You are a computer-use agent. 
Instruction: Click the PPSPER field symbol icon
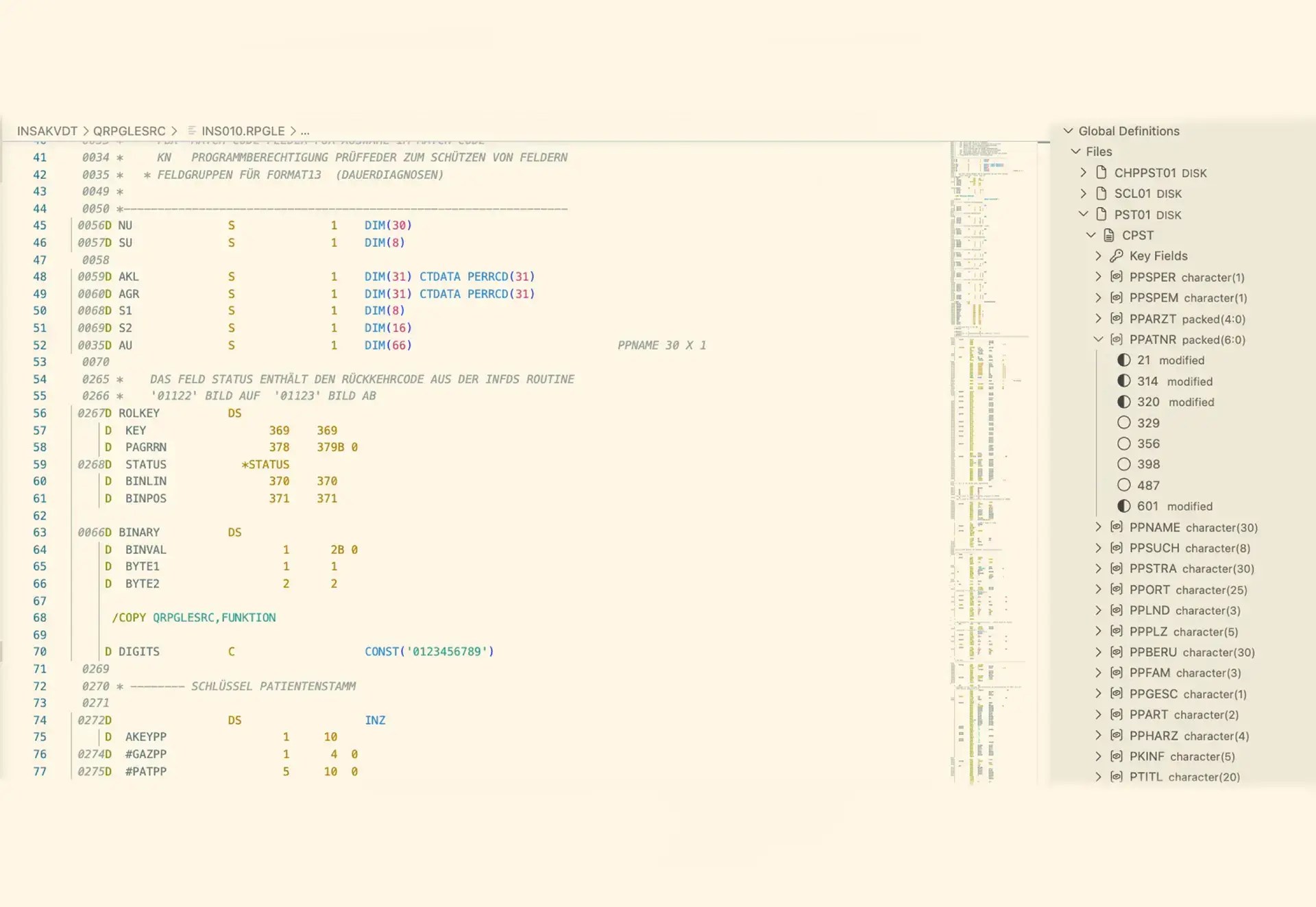coord(1117,277)
